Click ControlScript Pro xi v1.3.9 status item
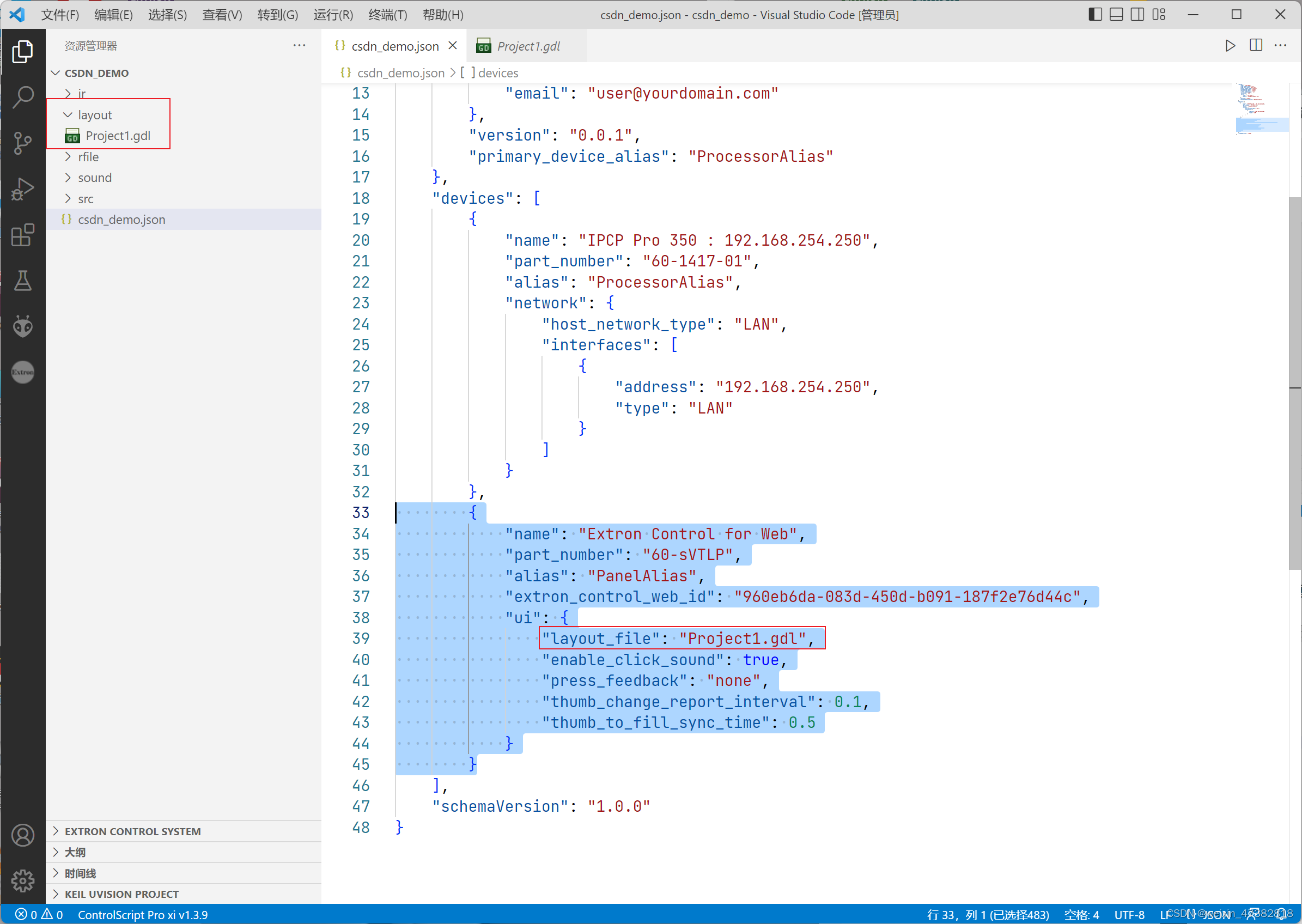This screenshot has width=1302, height=924. pos(142,914)
